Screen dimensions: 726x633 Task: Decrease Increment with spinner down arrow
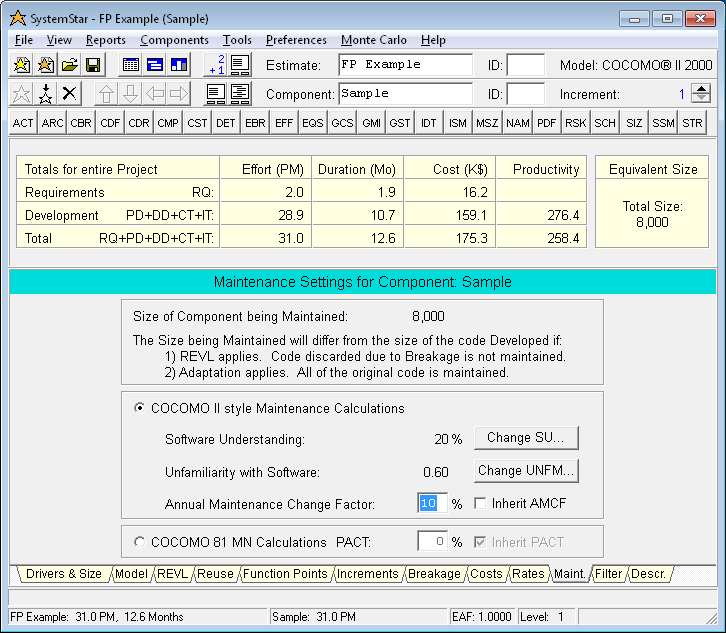click(701, 98)
